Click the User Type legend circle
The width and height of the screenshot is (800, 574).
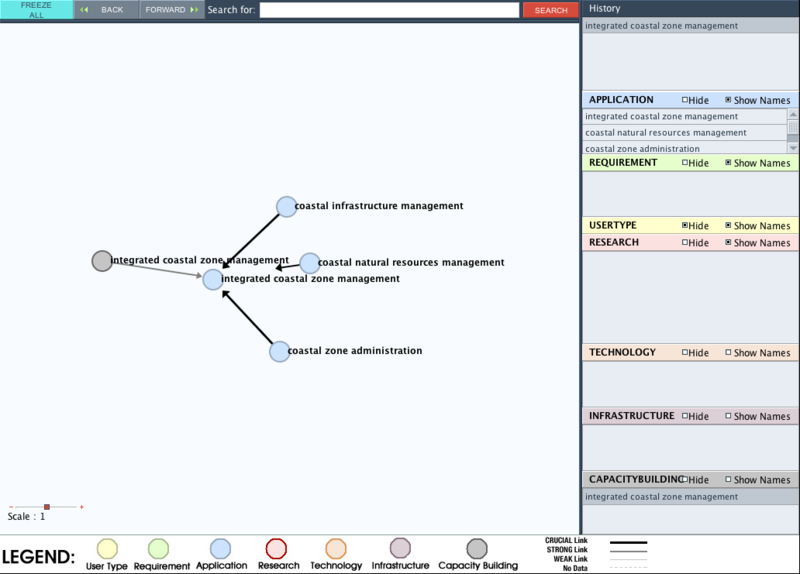point(107,548)
